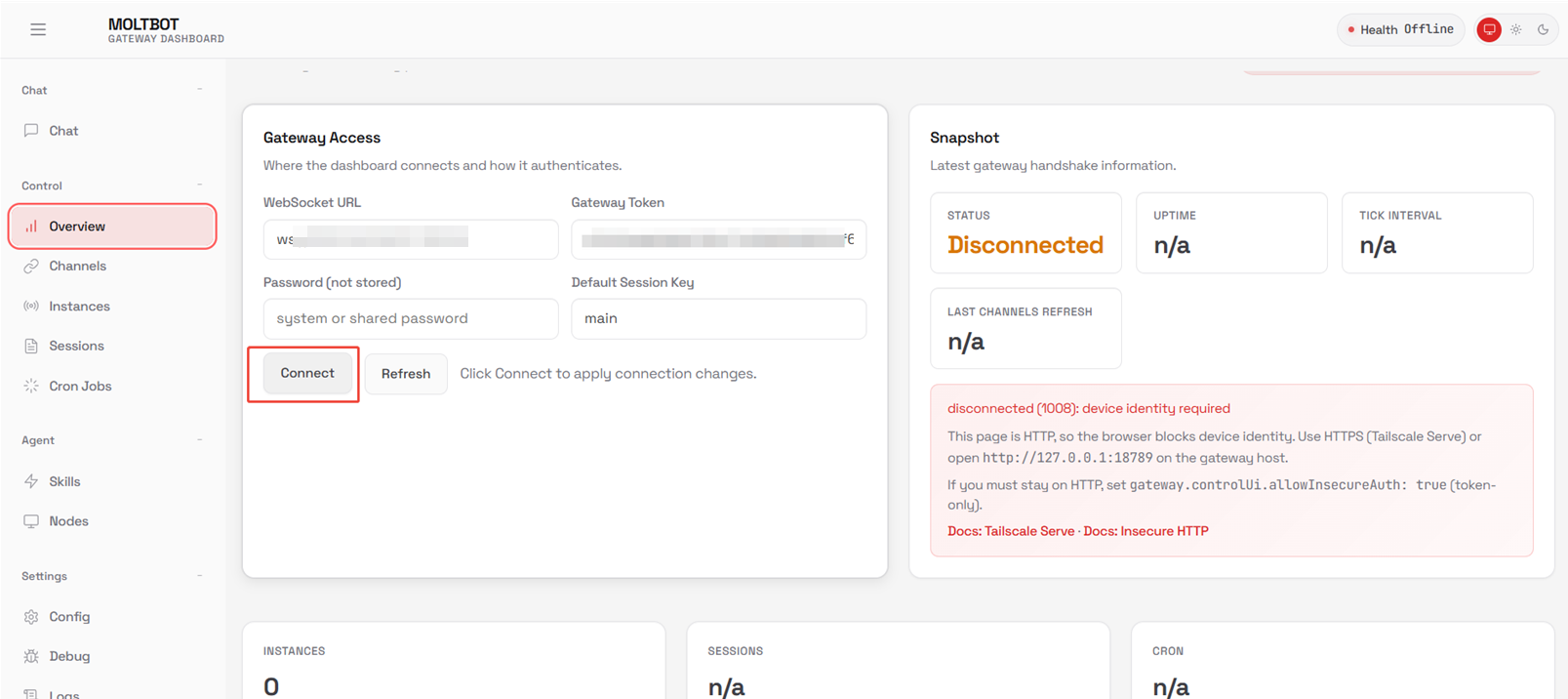
Task: Click the Cron Jobs spinner icon
Action: click(x=31, y=387)
